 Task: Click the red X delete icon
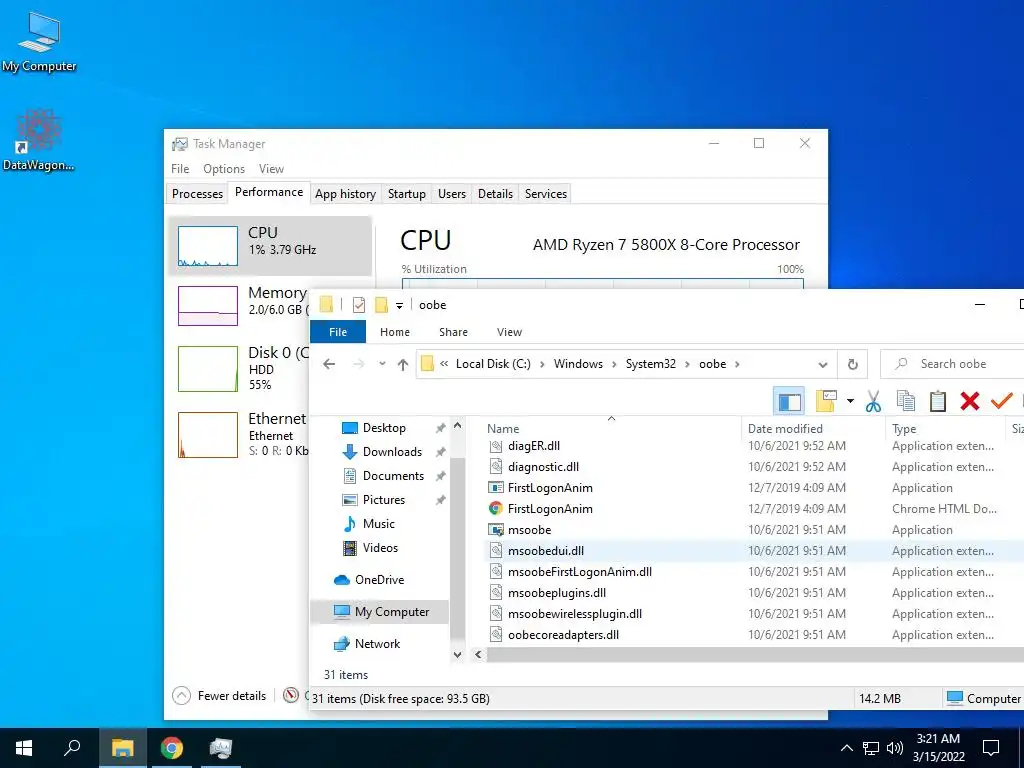[970, 401]
